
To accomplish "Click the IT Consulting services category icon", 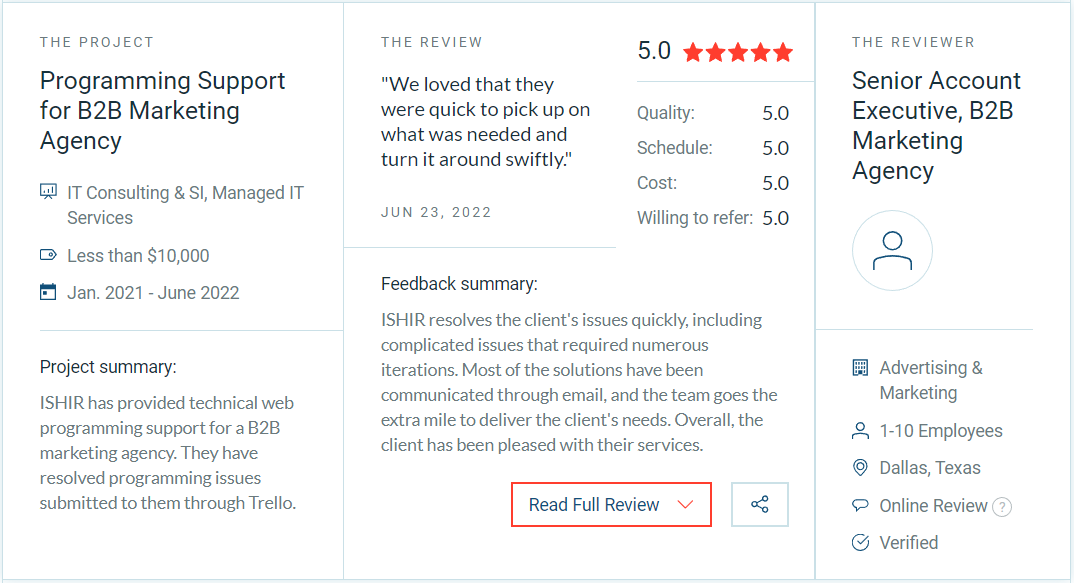I will point(48,191).
